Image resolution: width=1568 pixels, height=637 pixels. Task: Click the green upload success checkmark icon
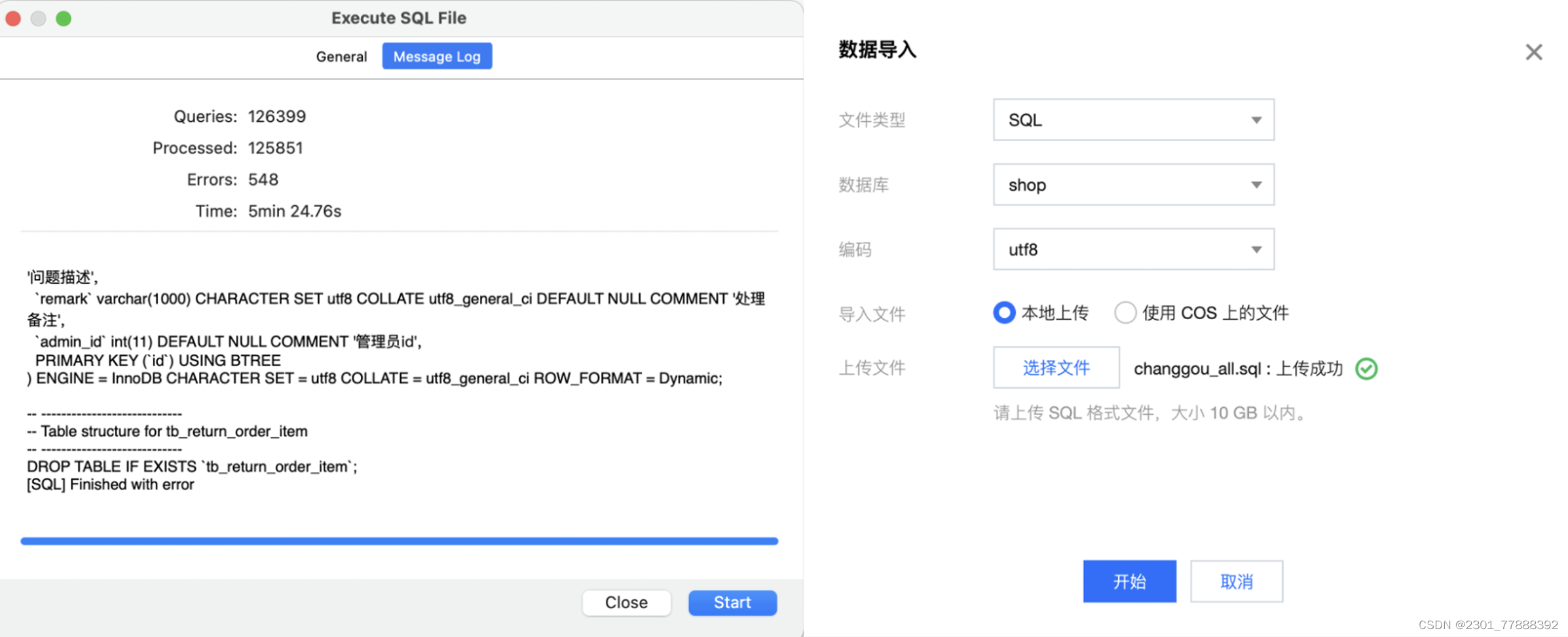point(1366,369)
